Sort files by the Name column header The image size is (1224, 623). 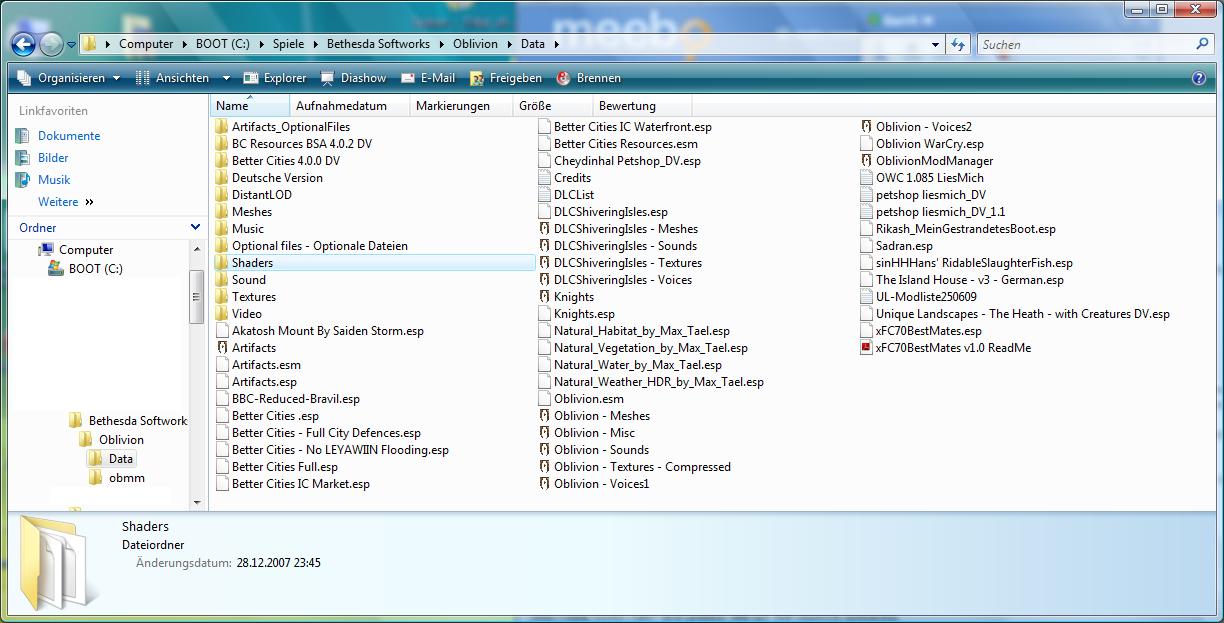pos(232,106)
